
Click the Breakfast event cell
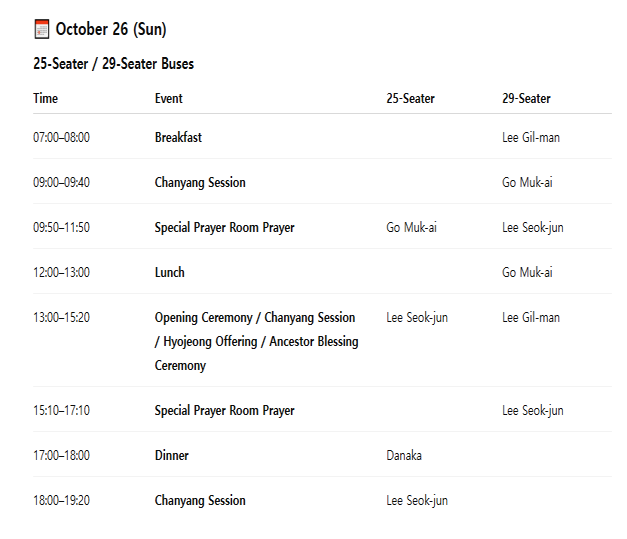click(x=178, y=137)
